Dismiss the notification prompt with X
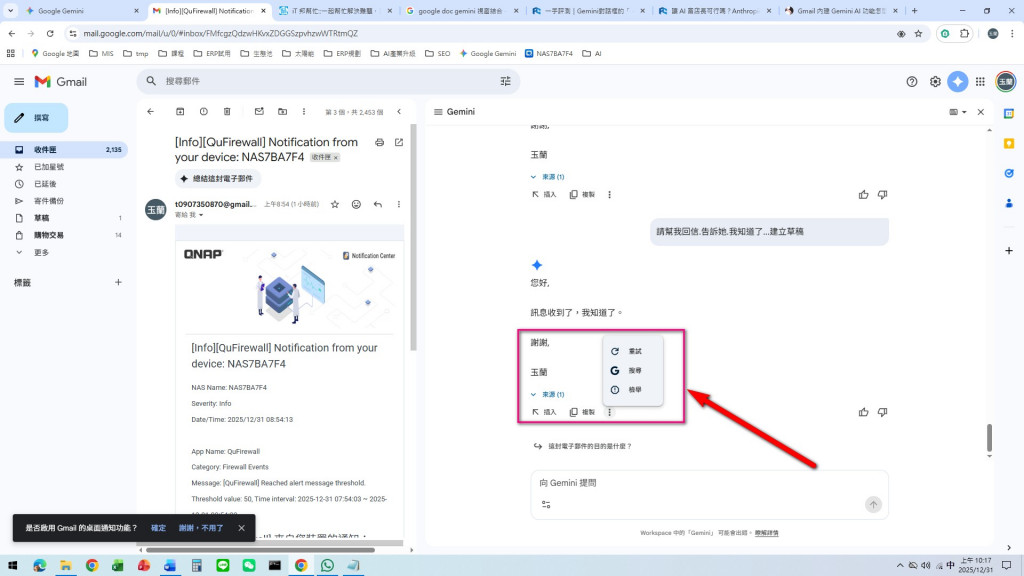This screenshot has height=576, width=1024. pos(242,528)
